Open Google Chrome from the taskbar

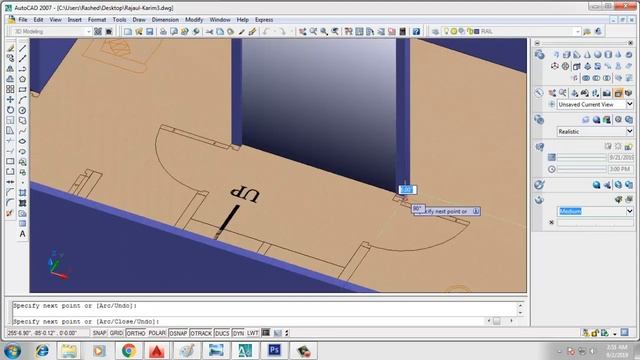click(129, 351)
